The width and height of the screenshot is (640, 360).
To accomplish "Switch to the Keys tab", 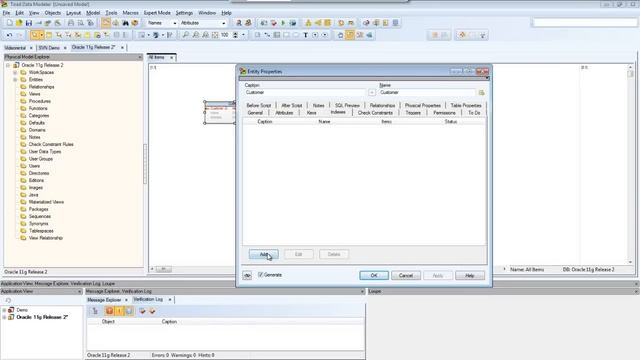I will click(x=311, y=113).
